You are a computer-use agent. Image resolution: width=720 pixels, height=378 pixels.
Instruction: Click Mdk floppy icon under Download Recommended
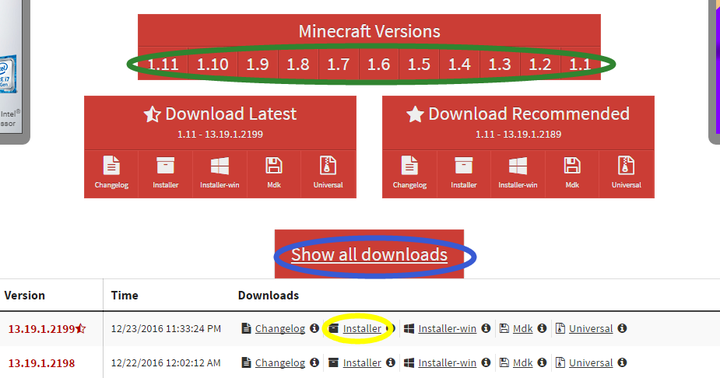572,166
